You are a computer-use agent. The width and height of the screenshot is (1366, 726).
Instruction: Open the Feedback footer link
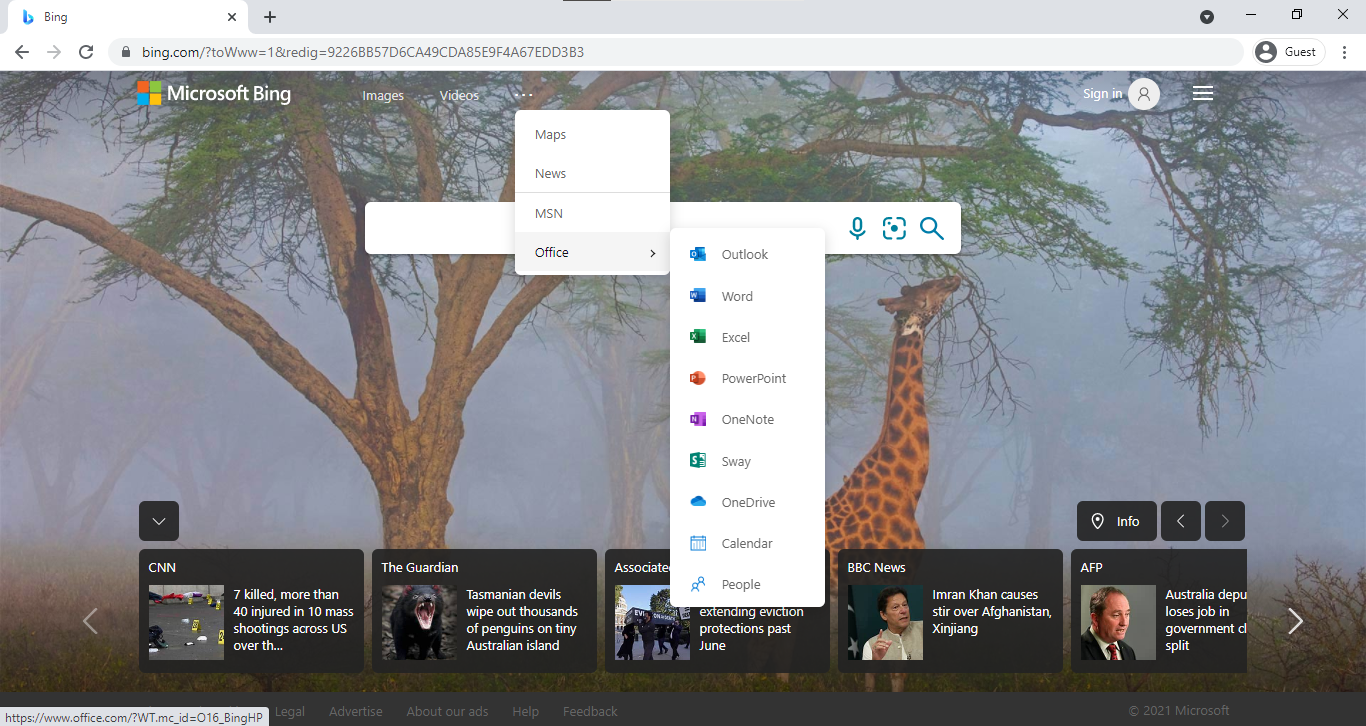tap(590, 712)
